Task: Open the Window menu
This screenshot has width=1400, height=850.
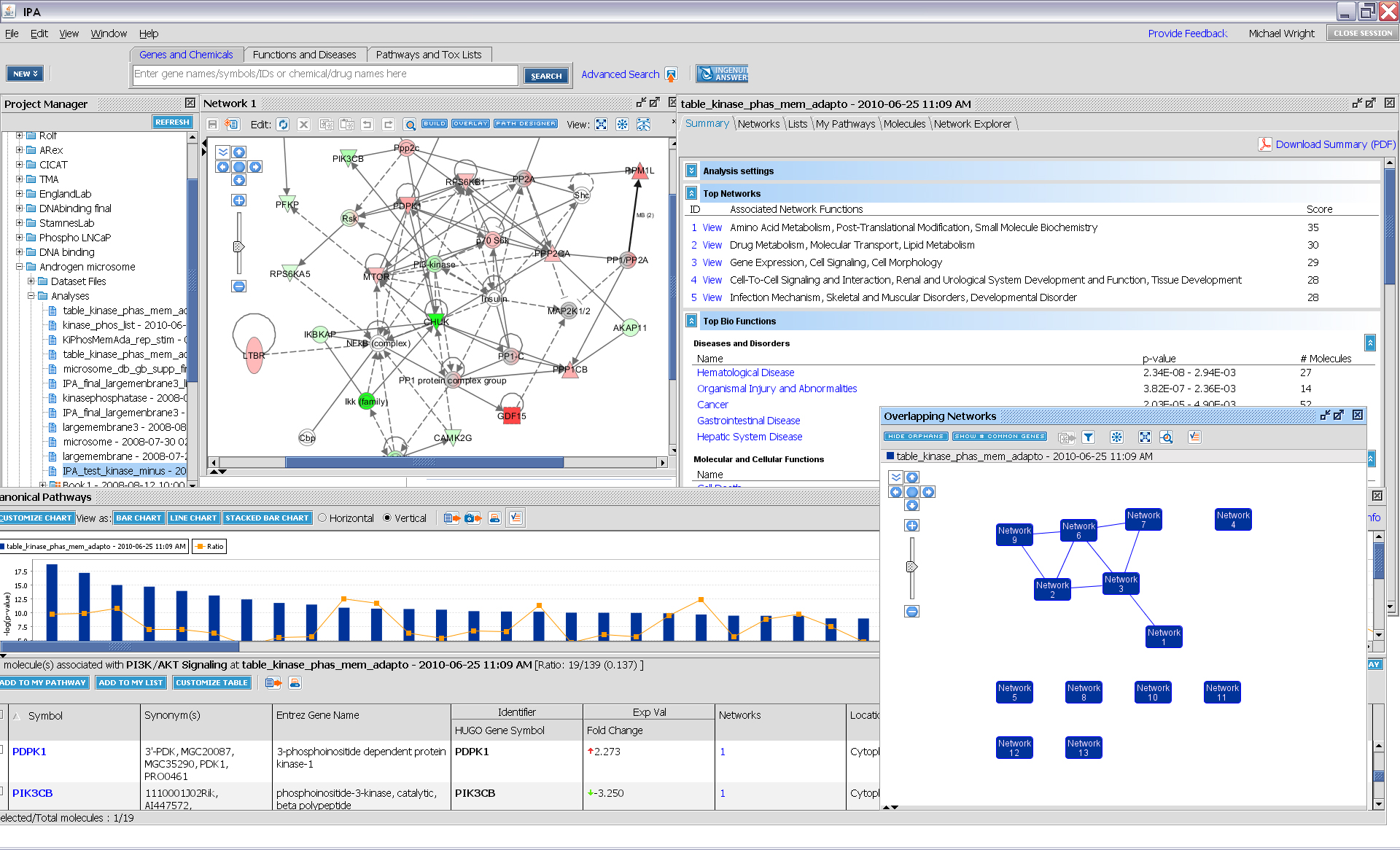Action: click(109, 34)
